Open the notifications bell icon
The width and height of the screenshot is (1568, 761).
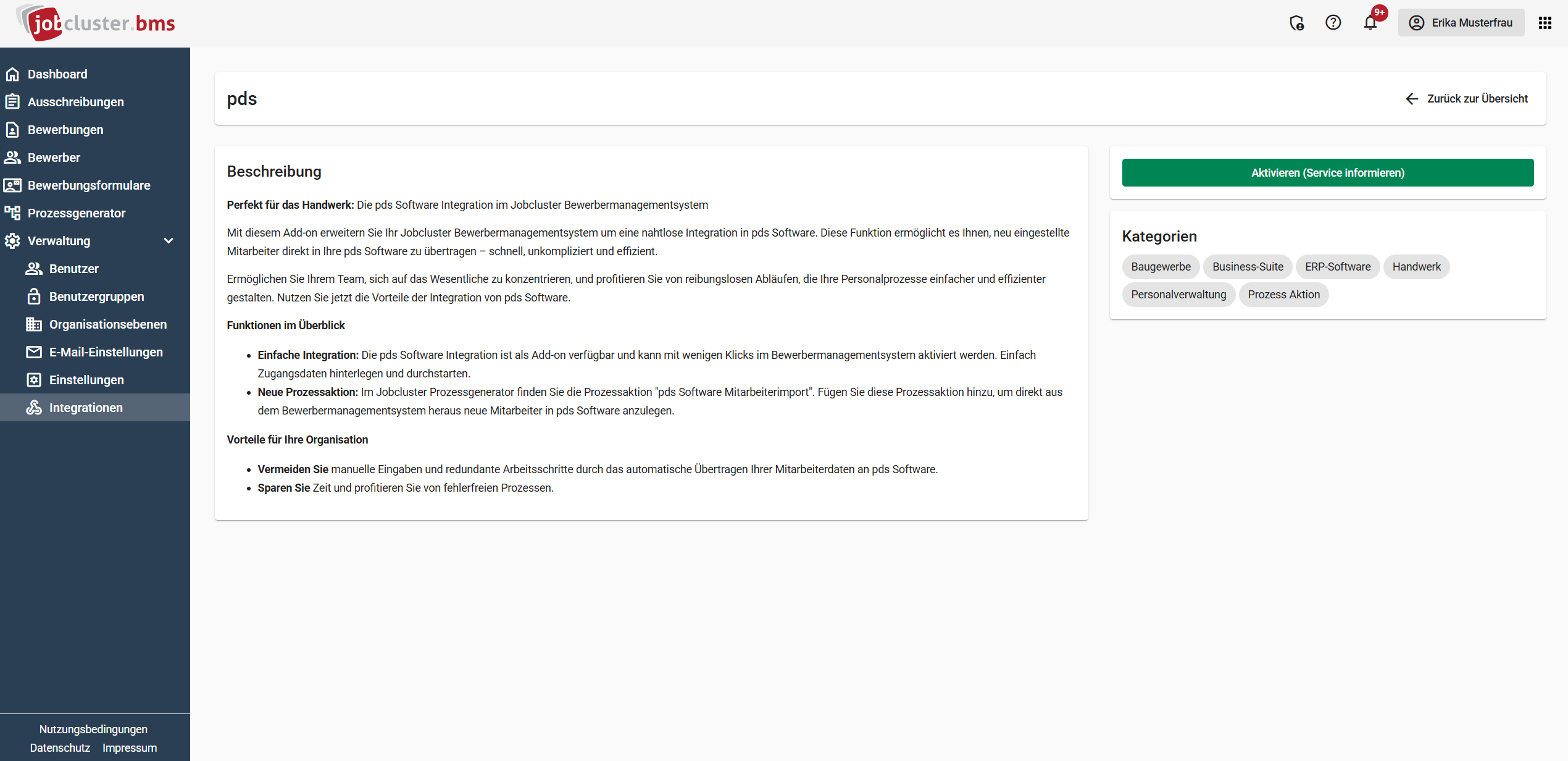[1370, 23]
